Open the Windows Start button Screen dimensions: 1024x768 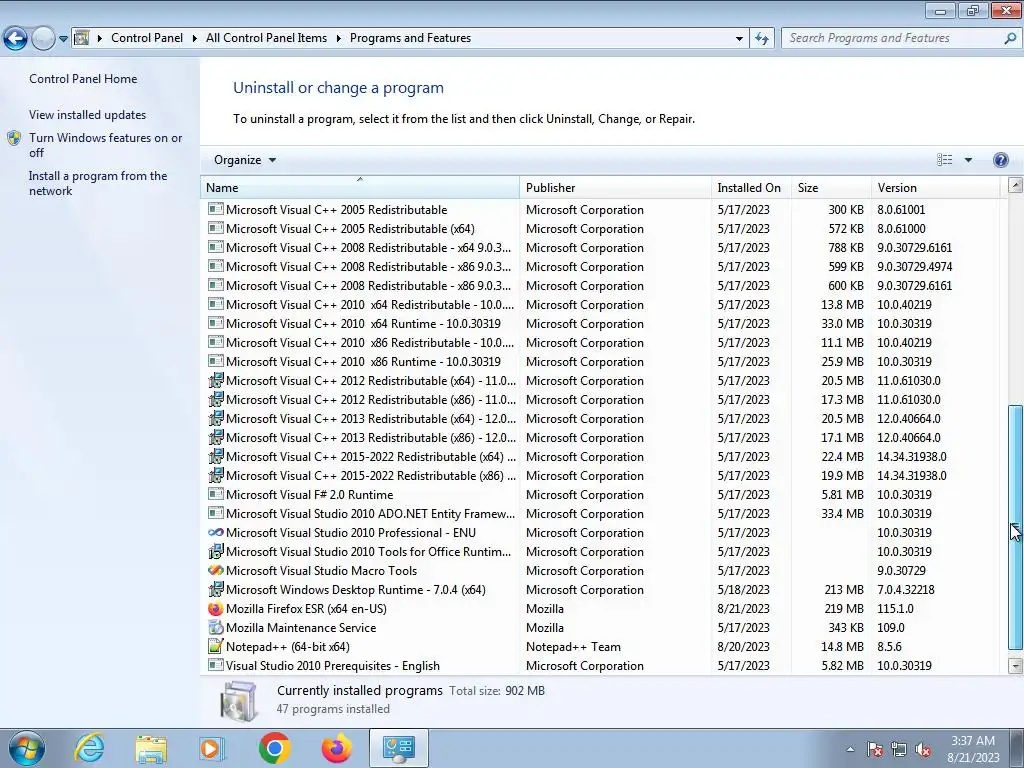pyautogui.click(x=27, y=748)
